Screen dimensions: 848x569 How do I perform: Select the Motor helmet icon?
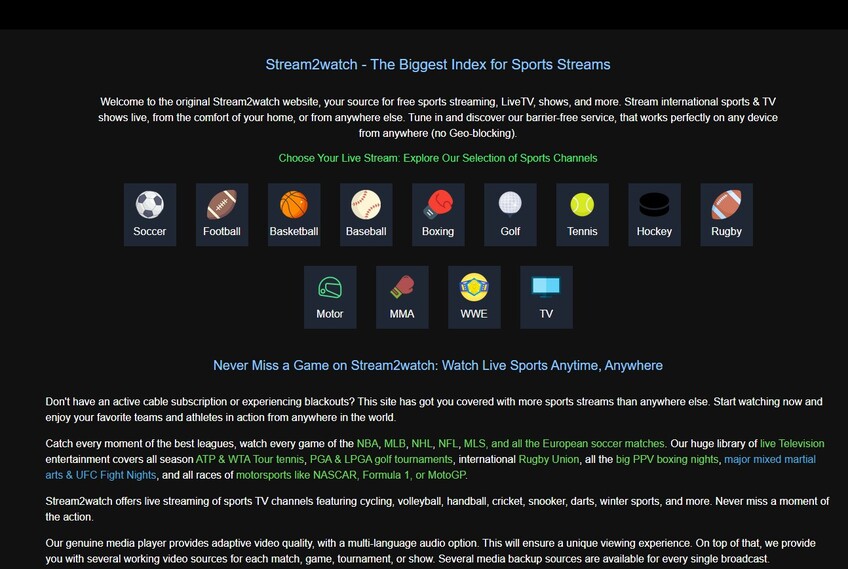point(330,288)
